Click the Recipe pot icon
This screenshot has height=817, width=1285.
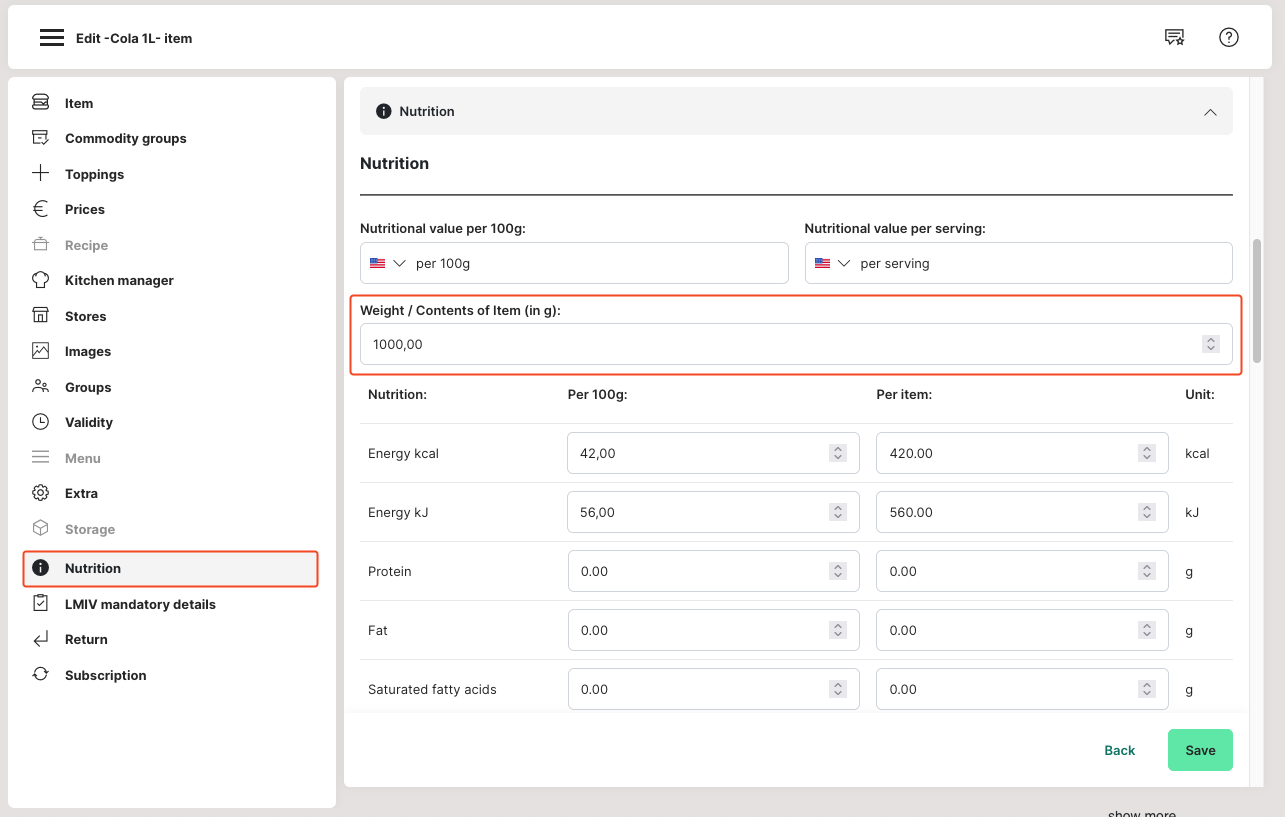[x=40, y=245]
